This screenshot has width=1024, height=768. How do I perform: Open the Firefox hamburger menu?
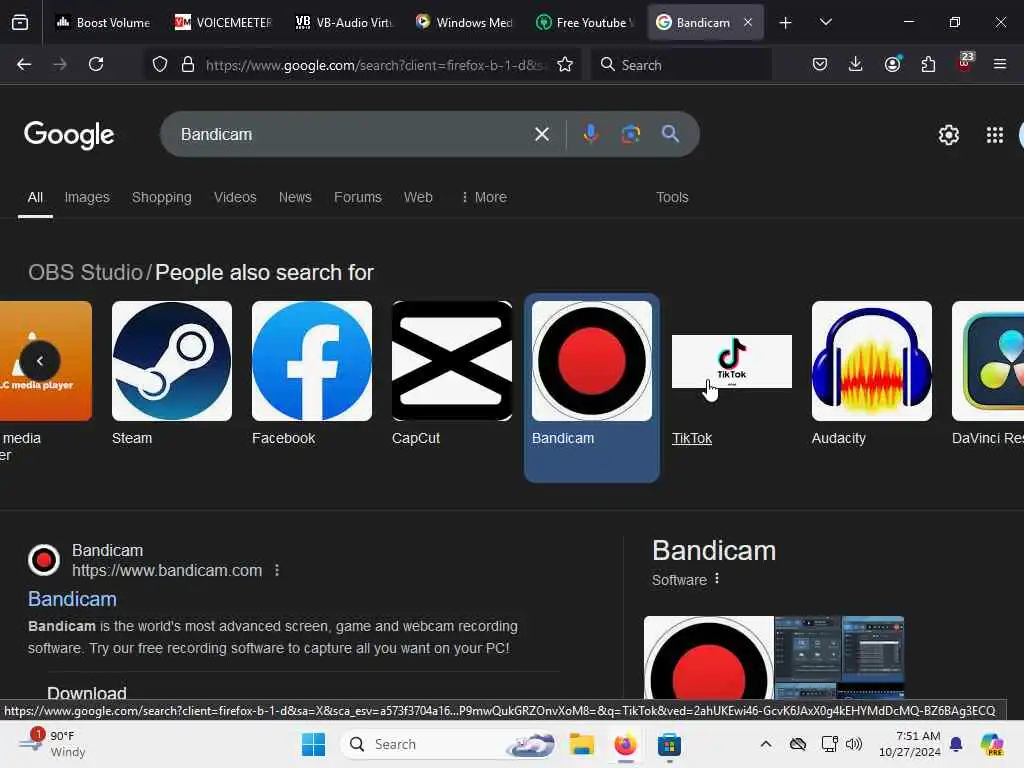click(x=1000, y=64)
